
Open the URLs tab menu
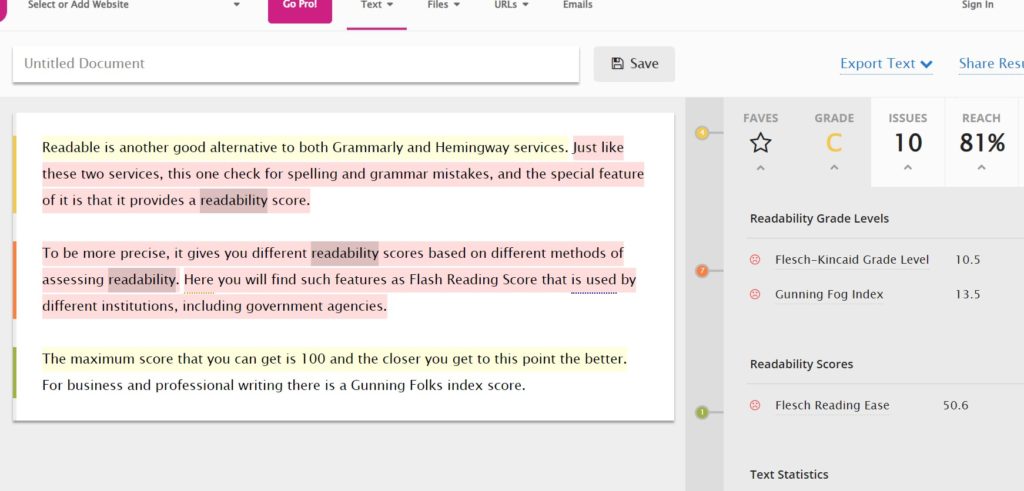coord(511,5)
